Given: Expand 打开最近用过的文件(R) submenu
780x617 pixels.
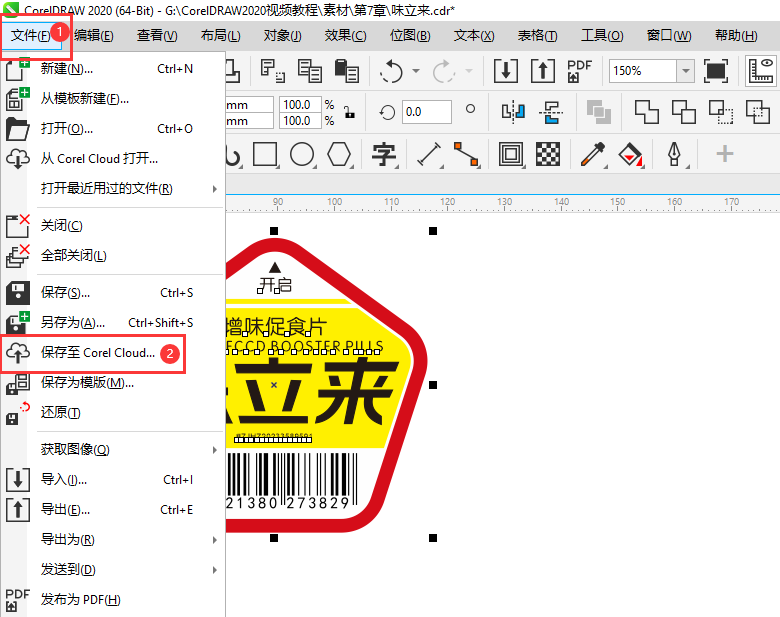Looking at the screenshot, I should coord(112,189).
